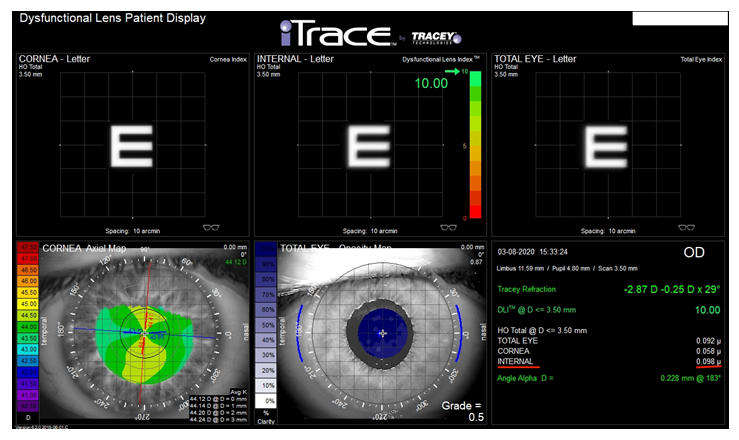
Task: Click 'Dysfunctional Lens Index' label
Action: tap(441, 59)
